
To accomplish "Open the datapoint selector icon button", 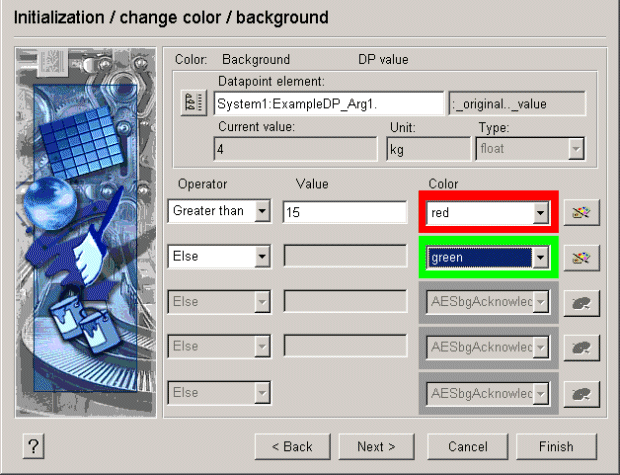I will (189, 103).
